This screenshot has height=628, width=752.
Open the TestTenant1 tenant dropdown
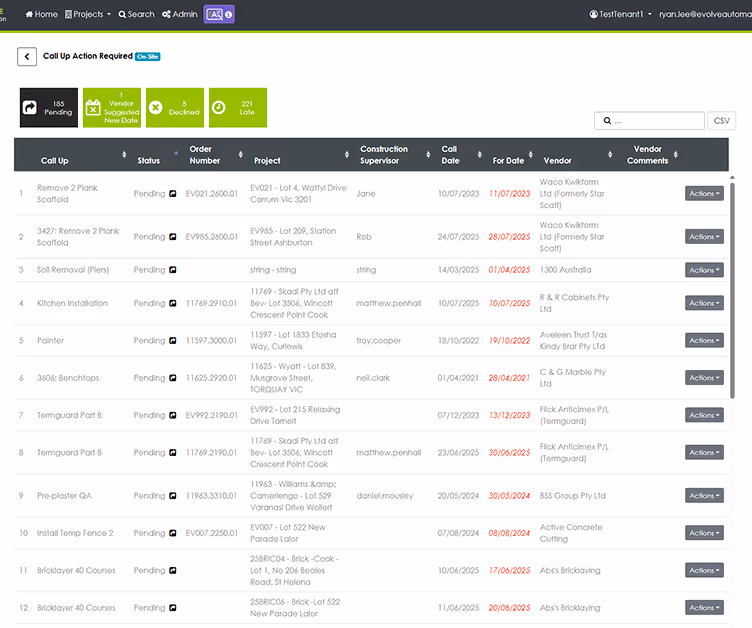[x=621, y=14]
